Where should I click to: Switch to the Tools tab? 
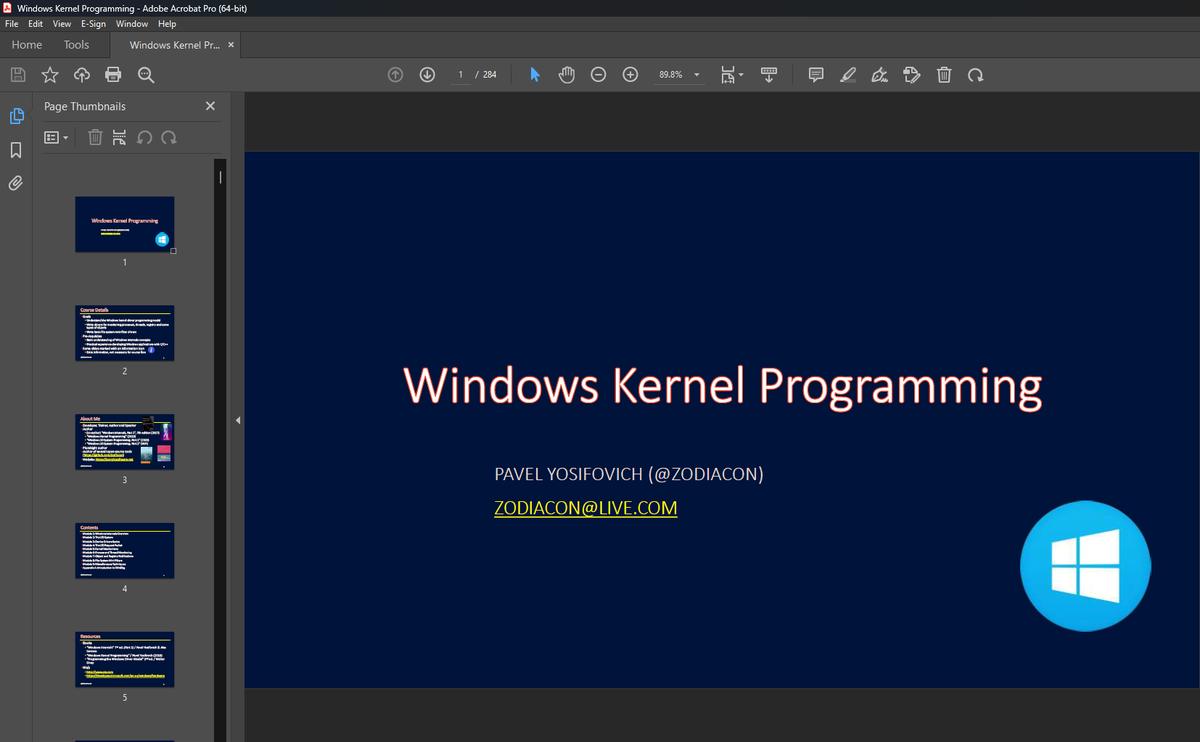tap(76, 45)
